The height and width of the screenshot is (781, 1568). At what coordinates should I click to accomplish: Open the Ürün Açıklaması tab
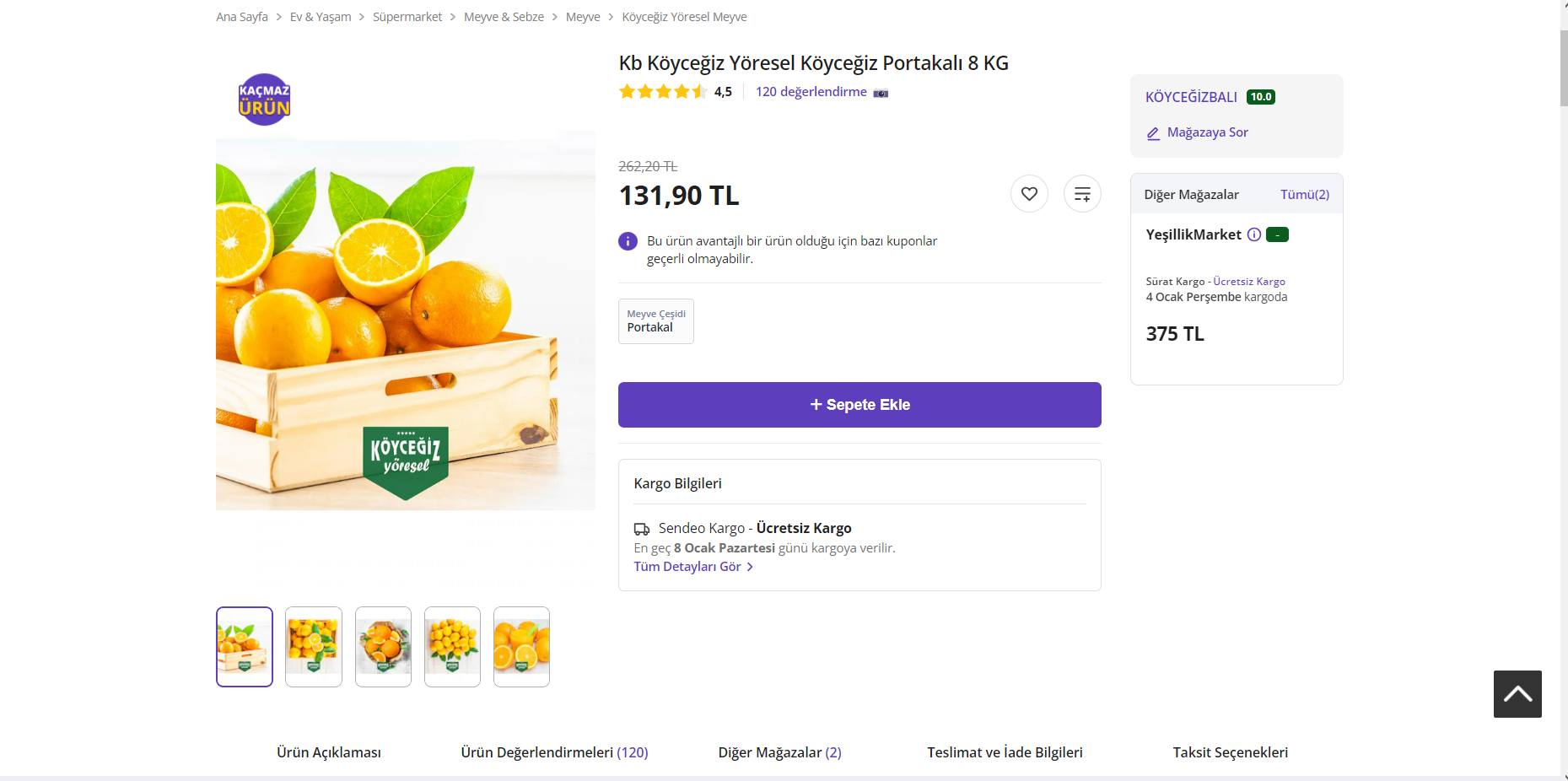(329, 752)
